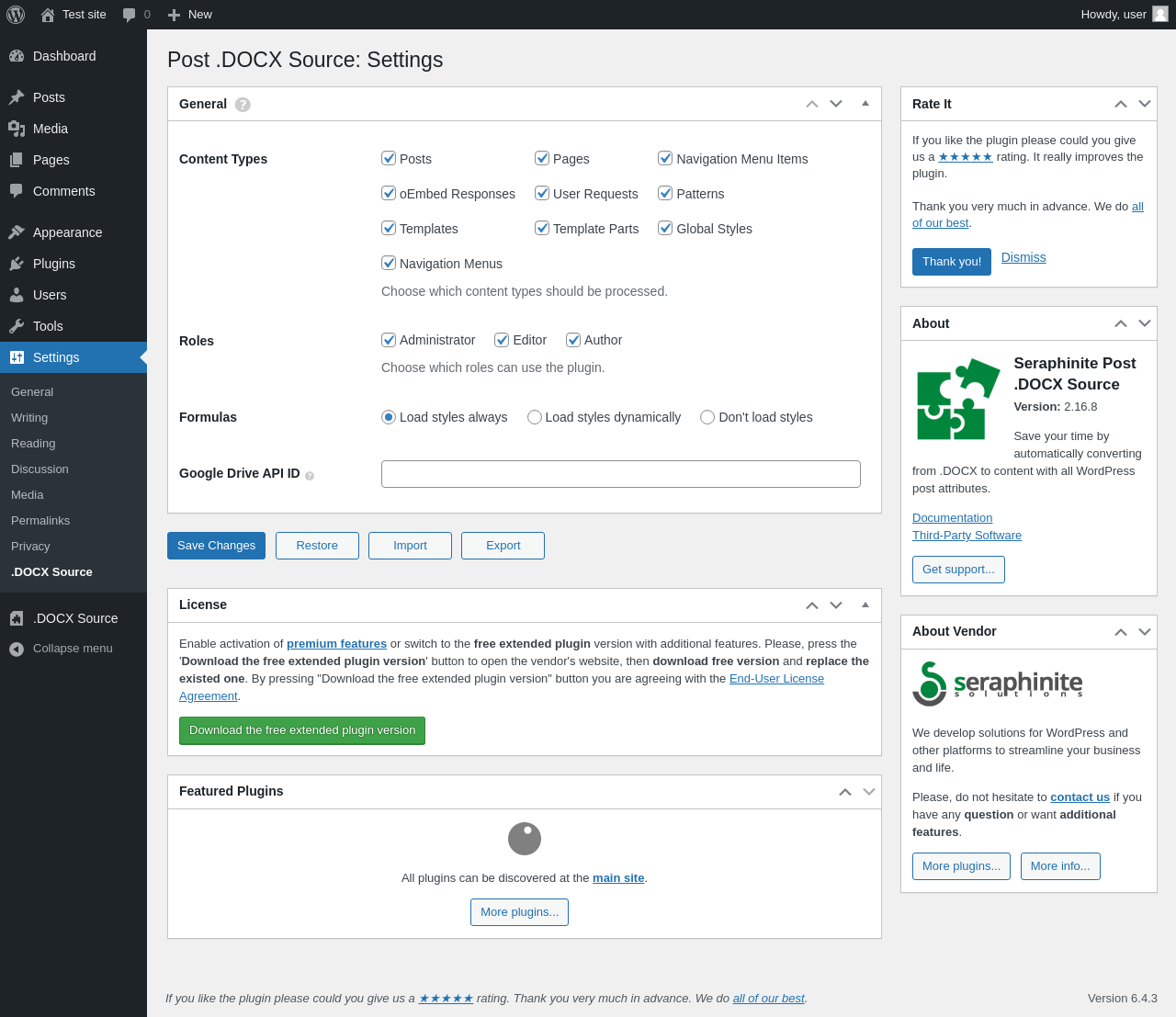Move Featured Plugins panel up
Image resolution: width=1176 pixels, height=1017 pixels.
point(845,792)
